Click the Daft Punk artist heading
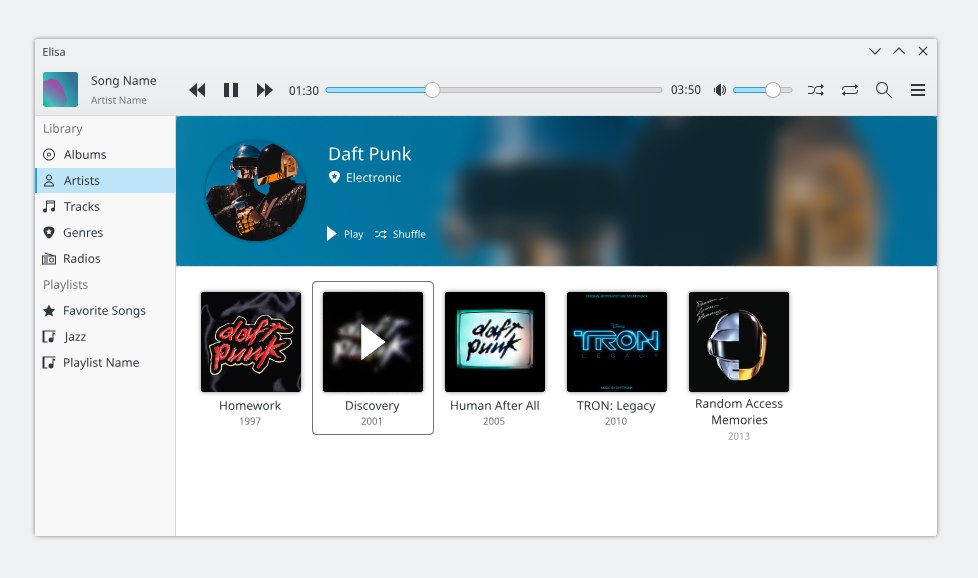Image resolution: width=978 pixels, height=578 pixels. pos(370,154)
